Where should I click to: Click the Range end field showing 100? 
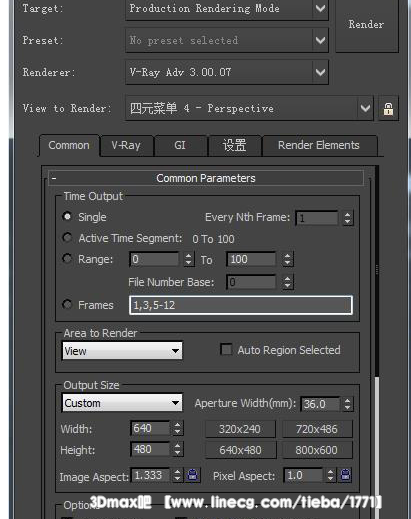[251, 259]
